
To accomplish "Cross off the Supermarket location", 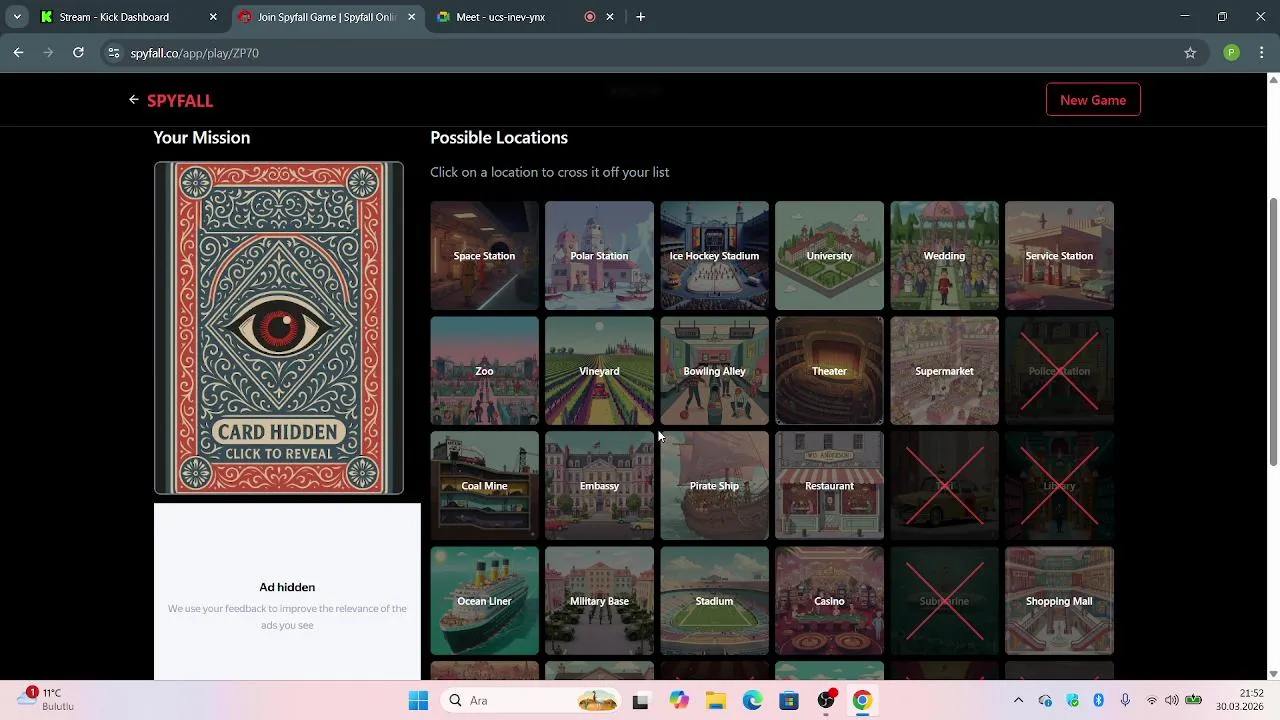I will click(944, 371).
